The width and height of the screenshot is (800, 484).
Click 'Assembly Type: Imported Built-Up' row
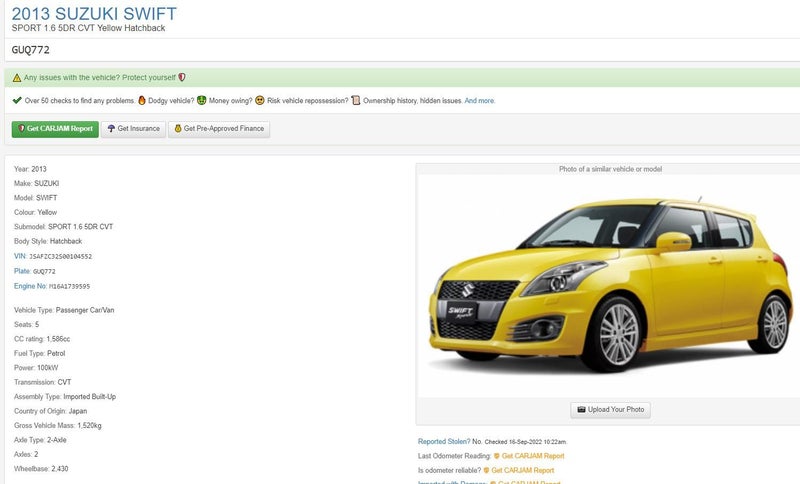pyautogui.click(x=65, y=397)
